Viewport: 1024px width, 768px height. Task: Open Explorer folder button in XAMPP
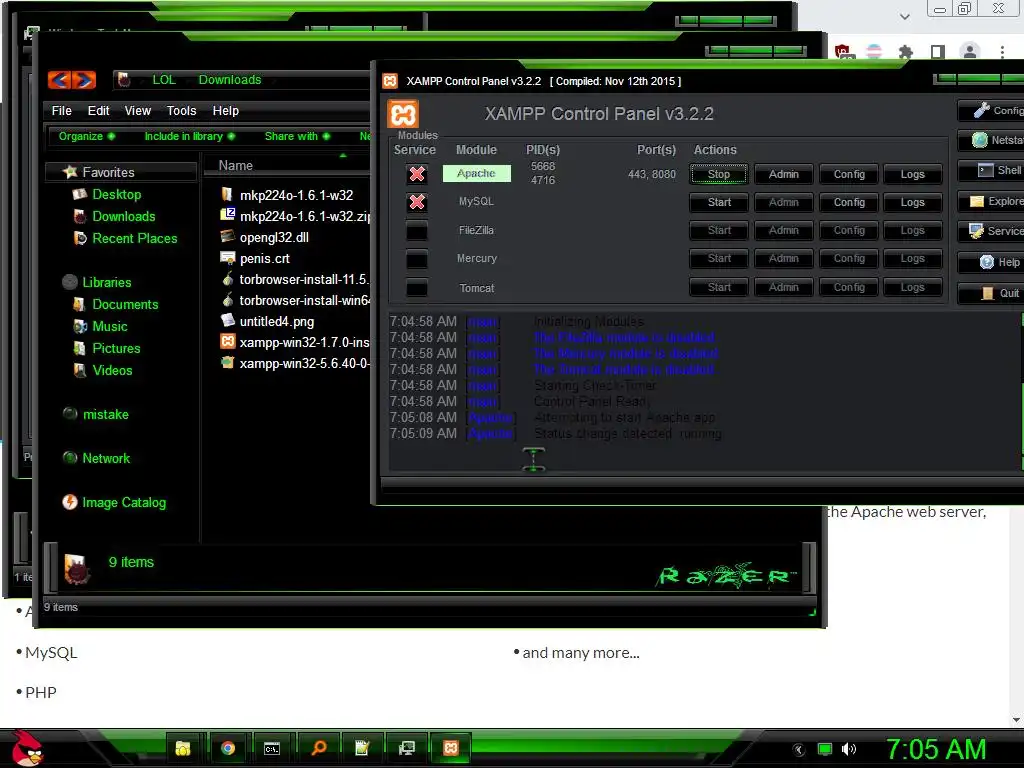click(991, 201)
